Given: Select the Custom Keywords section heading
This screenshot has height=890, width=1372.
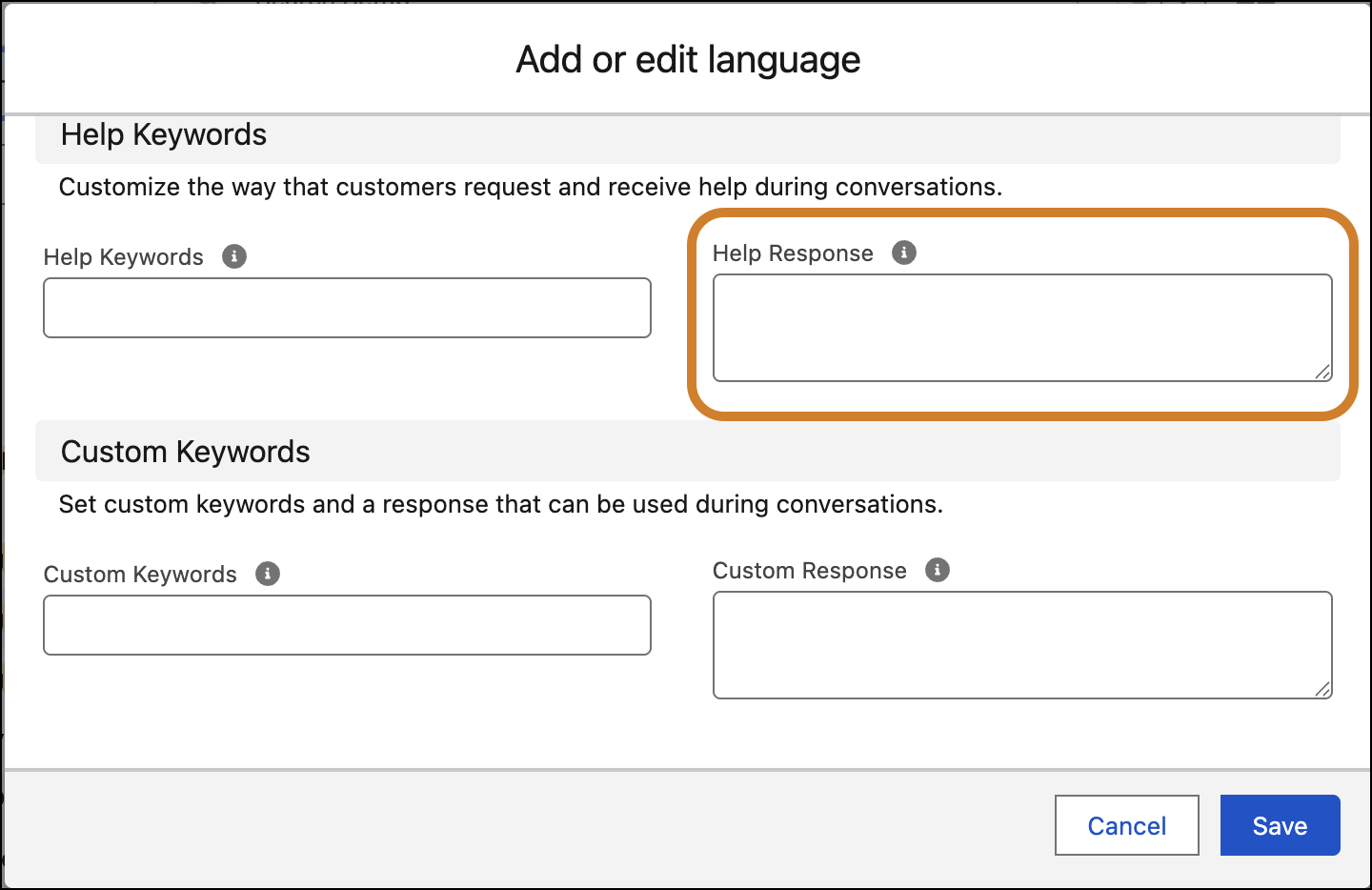Looking at the screenshot, I should [186, 452].
